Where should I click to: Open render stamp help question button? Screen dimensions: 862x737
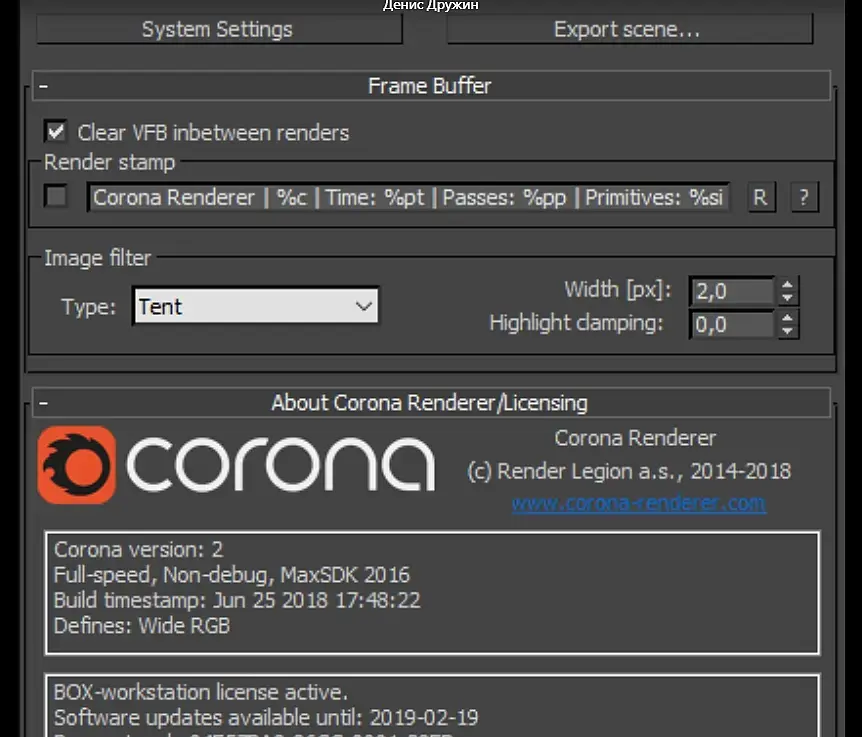click(x=804, y=197)
